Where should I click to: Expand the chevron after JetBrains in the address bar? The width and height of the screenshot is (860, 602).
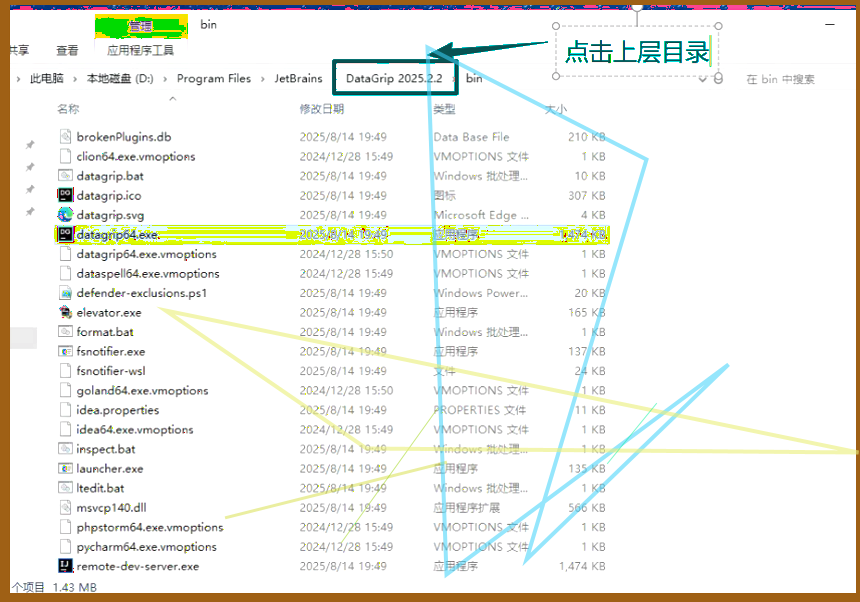click(332, 78)
